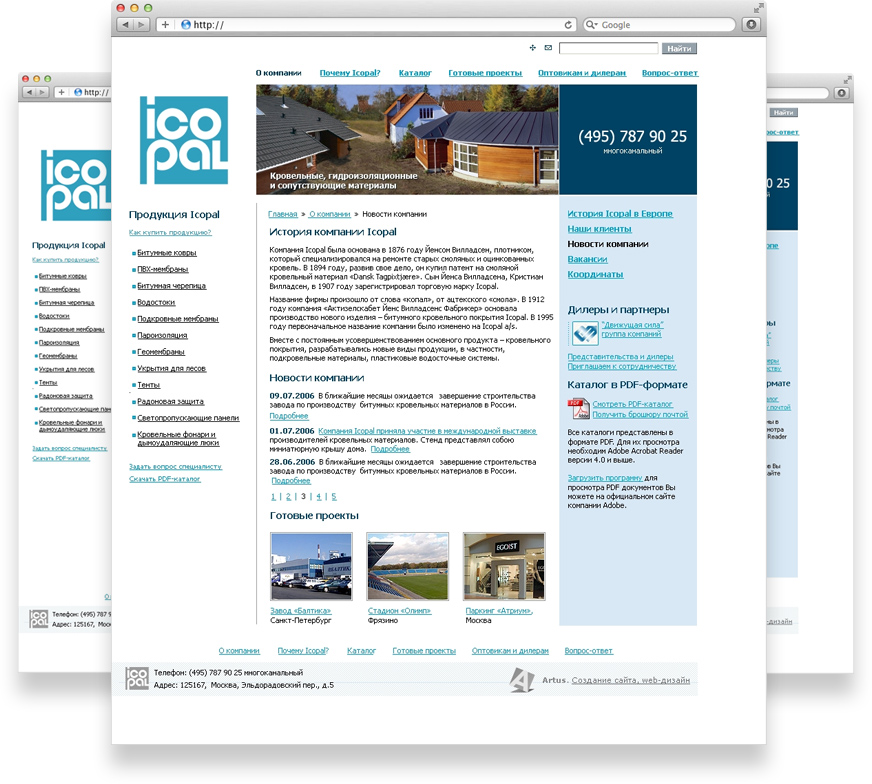Screen dimensions: 872x784
Task: Click the forward arrow in the front browser toolbar
Action: coord(141,24)
